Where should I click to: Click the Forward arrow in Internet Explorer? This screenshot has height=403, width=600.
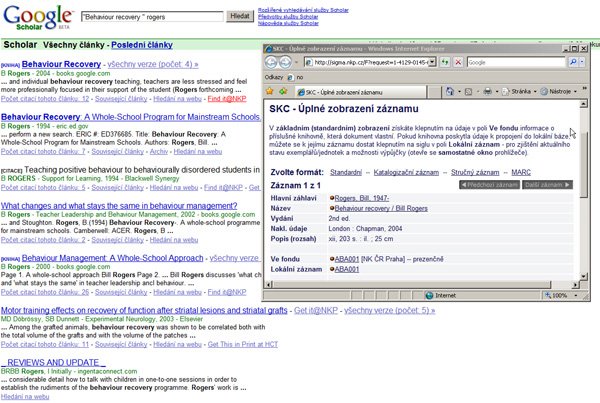pos(285,62)
